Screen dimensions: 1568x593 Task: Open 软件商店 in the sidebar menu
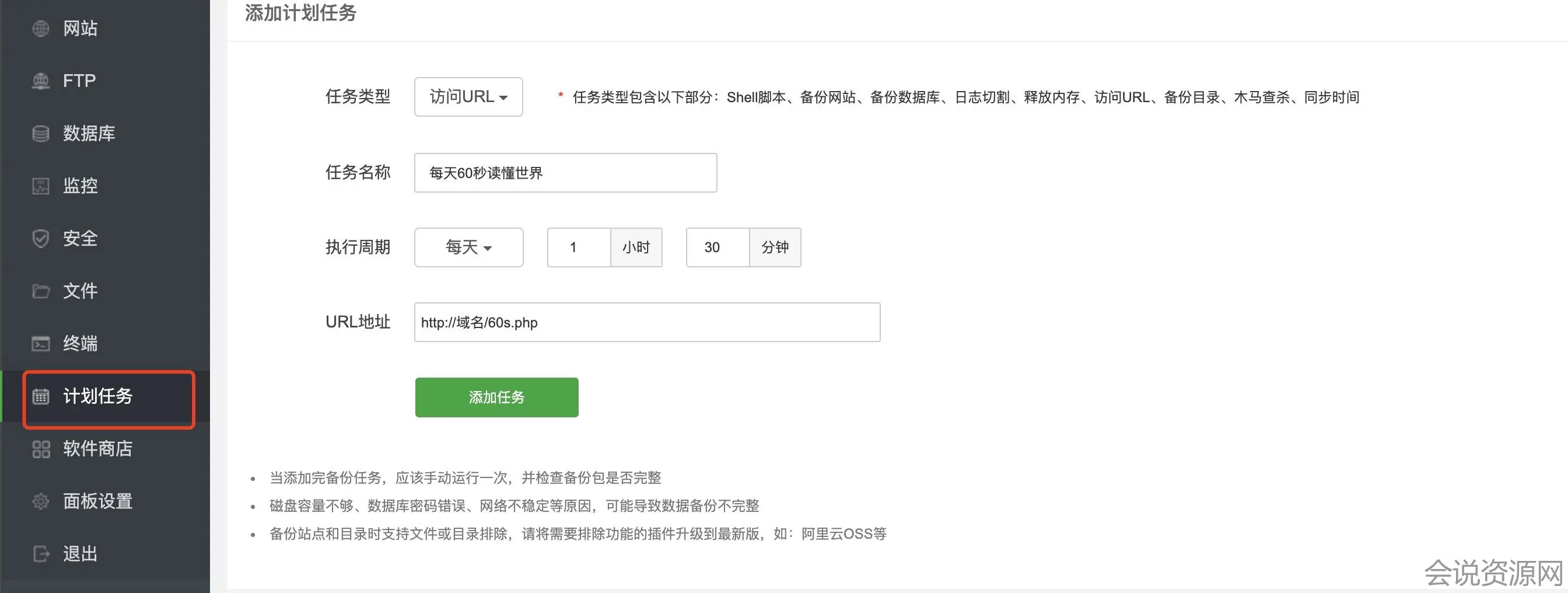97,449
